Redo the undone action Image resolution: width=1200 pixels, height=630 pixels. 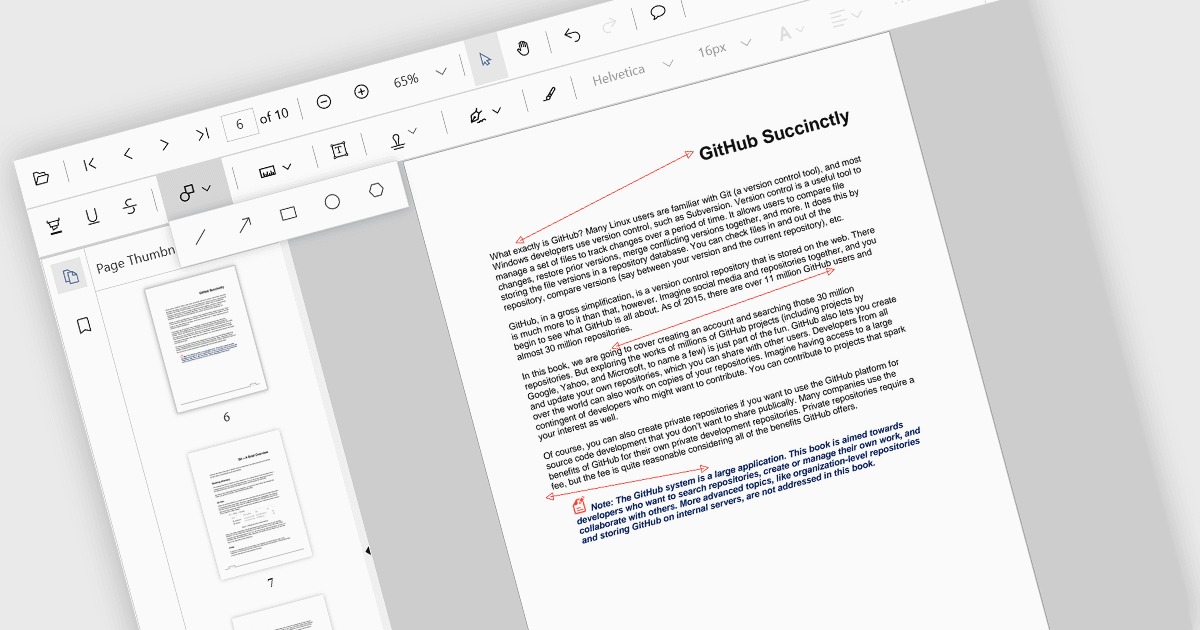click(609, 24)
